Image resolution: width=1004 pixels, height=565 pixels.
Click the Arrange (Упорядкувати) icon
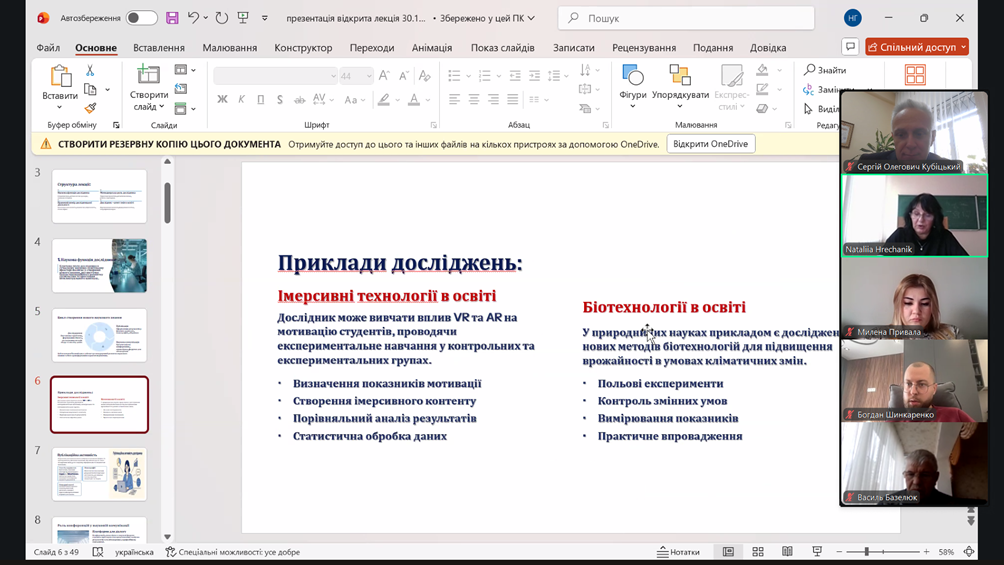[680, 87]
